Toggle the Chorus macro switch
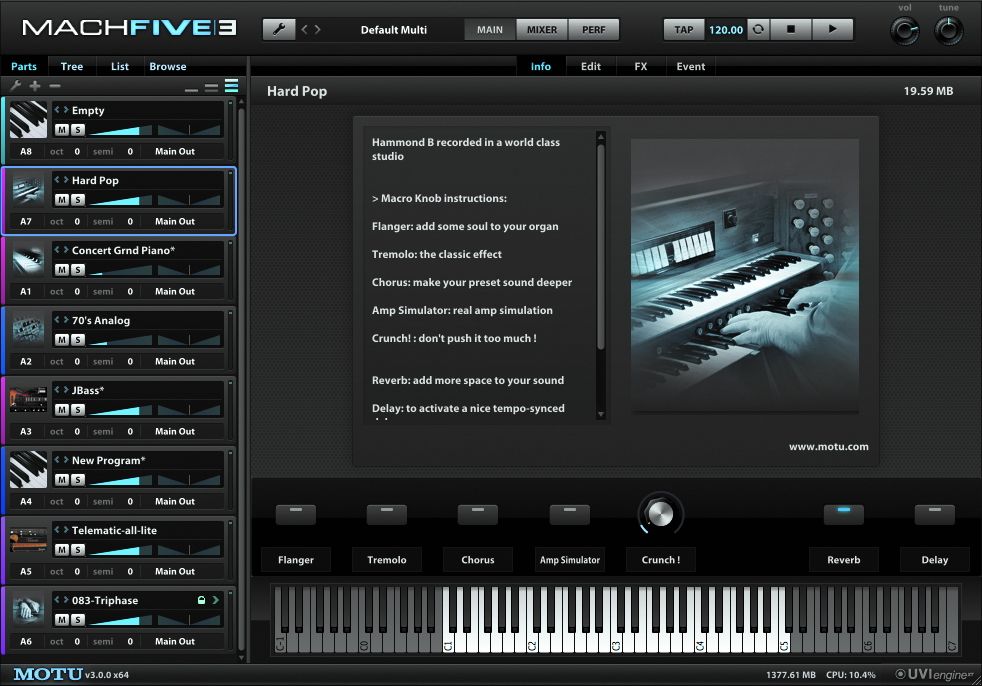The image size is (982, 686). pyautogui.click(x=478, y=514)
